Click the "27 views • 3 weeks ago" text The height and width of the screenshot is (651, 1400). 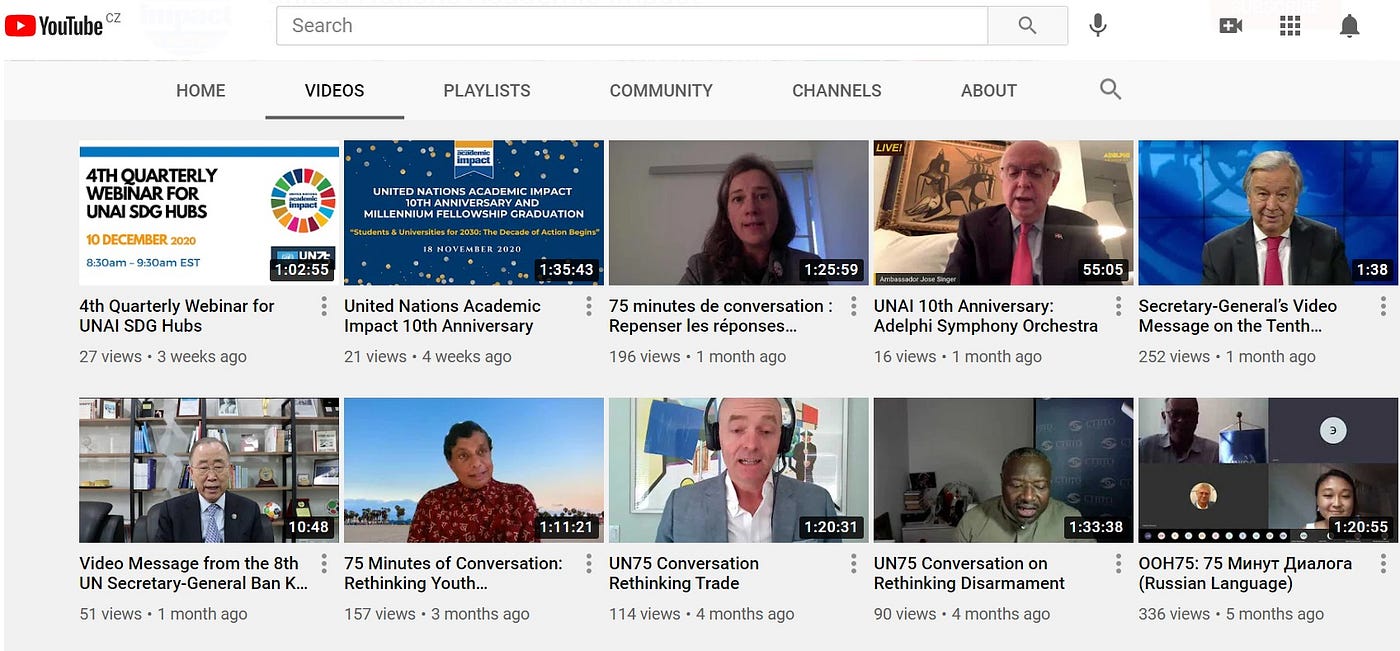[163, 357]
